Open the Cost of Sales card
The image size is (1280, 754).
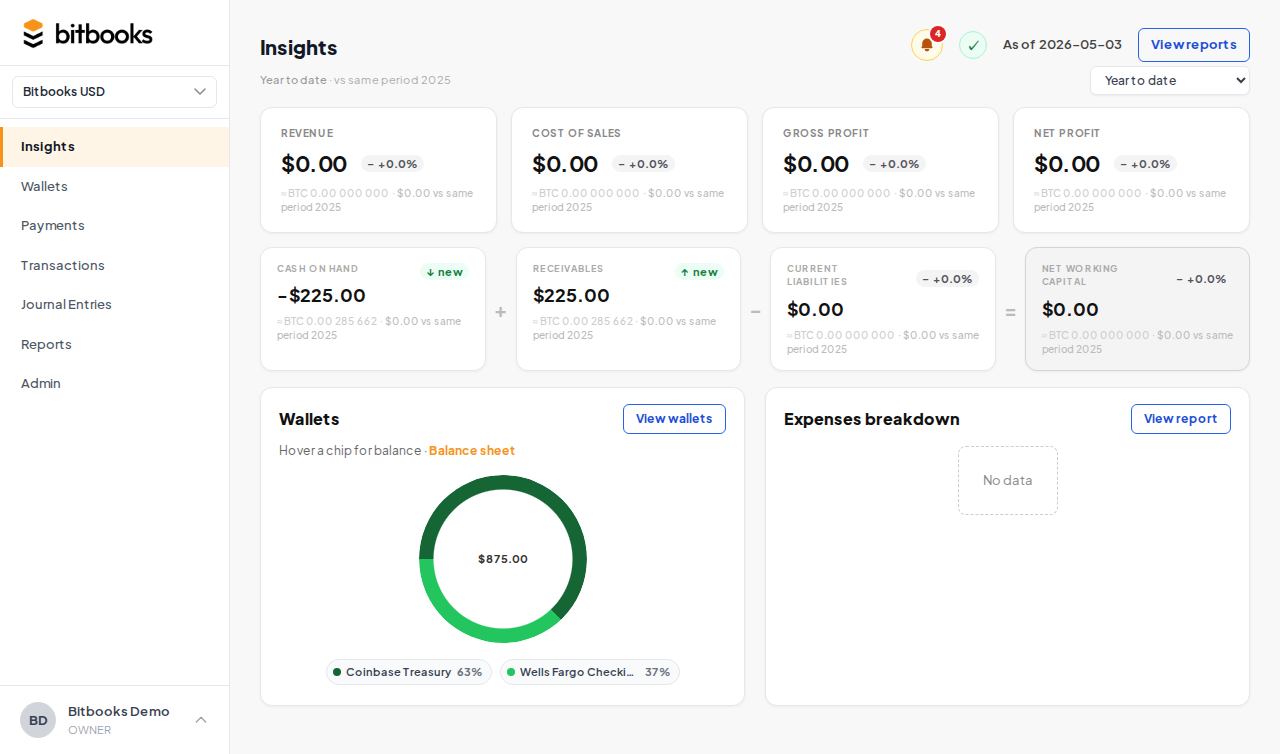pos(629,170)
